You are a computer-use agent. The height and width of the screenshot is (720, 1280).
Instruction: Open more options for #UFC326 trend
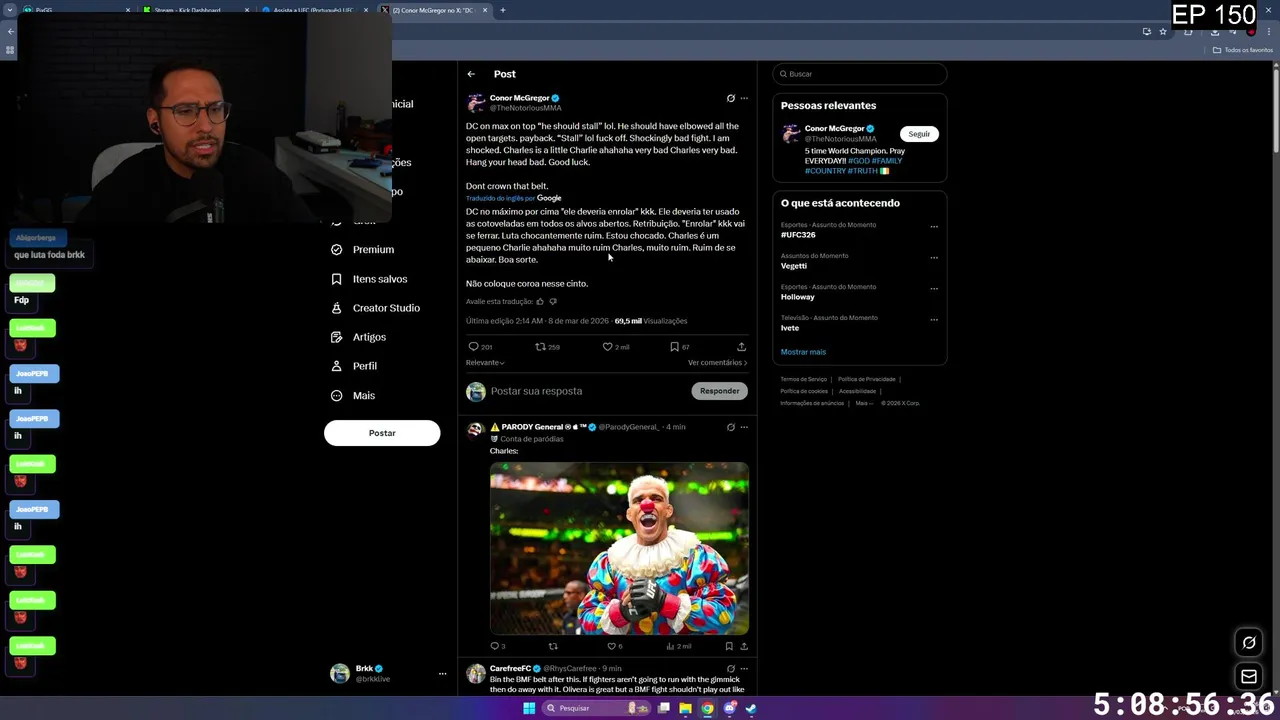point(934,227)
